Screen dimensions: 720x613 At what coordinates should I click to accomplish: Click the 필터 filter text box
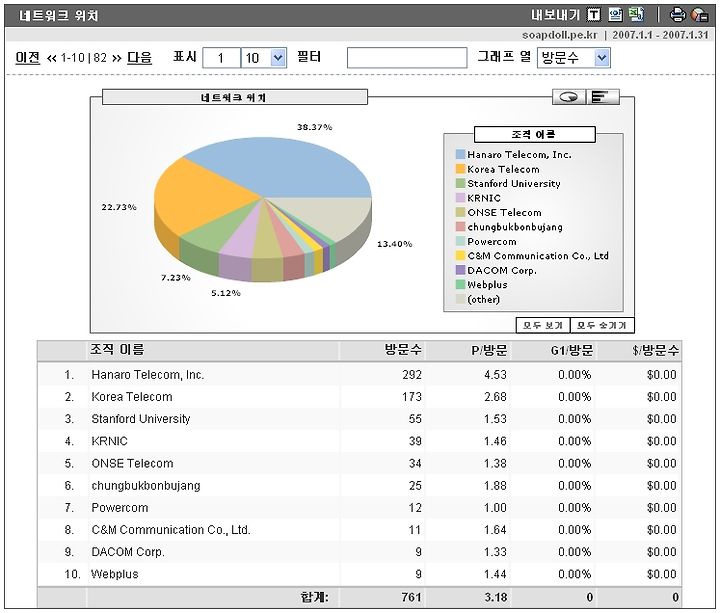[x=407, y=58]
